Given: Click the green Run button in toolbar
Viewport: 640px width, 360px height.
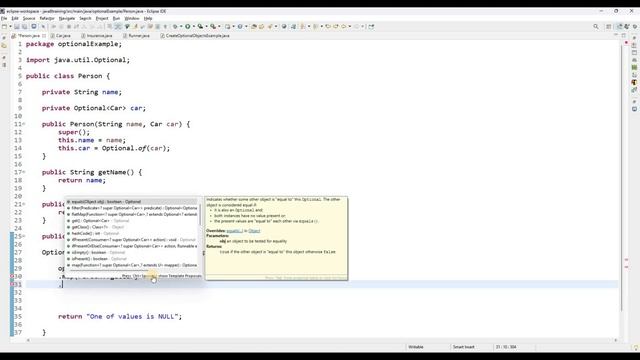Looking at the screenshot, I should point(188,27).
